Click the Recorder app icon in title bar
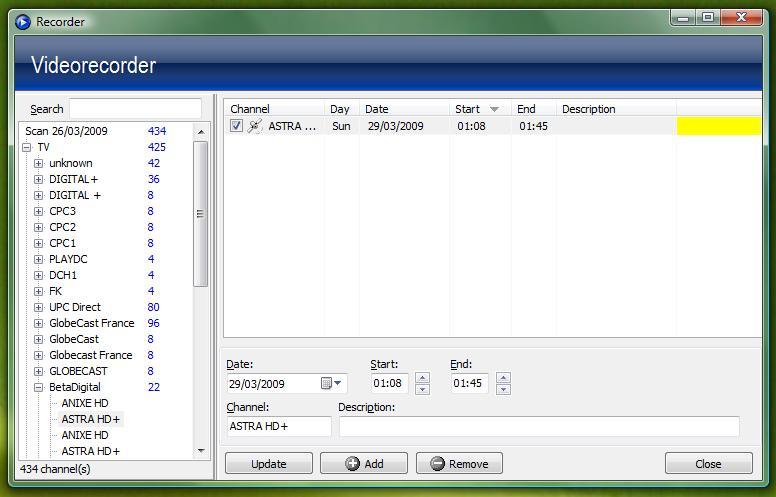The image size is (776, 497). [23, 22]
